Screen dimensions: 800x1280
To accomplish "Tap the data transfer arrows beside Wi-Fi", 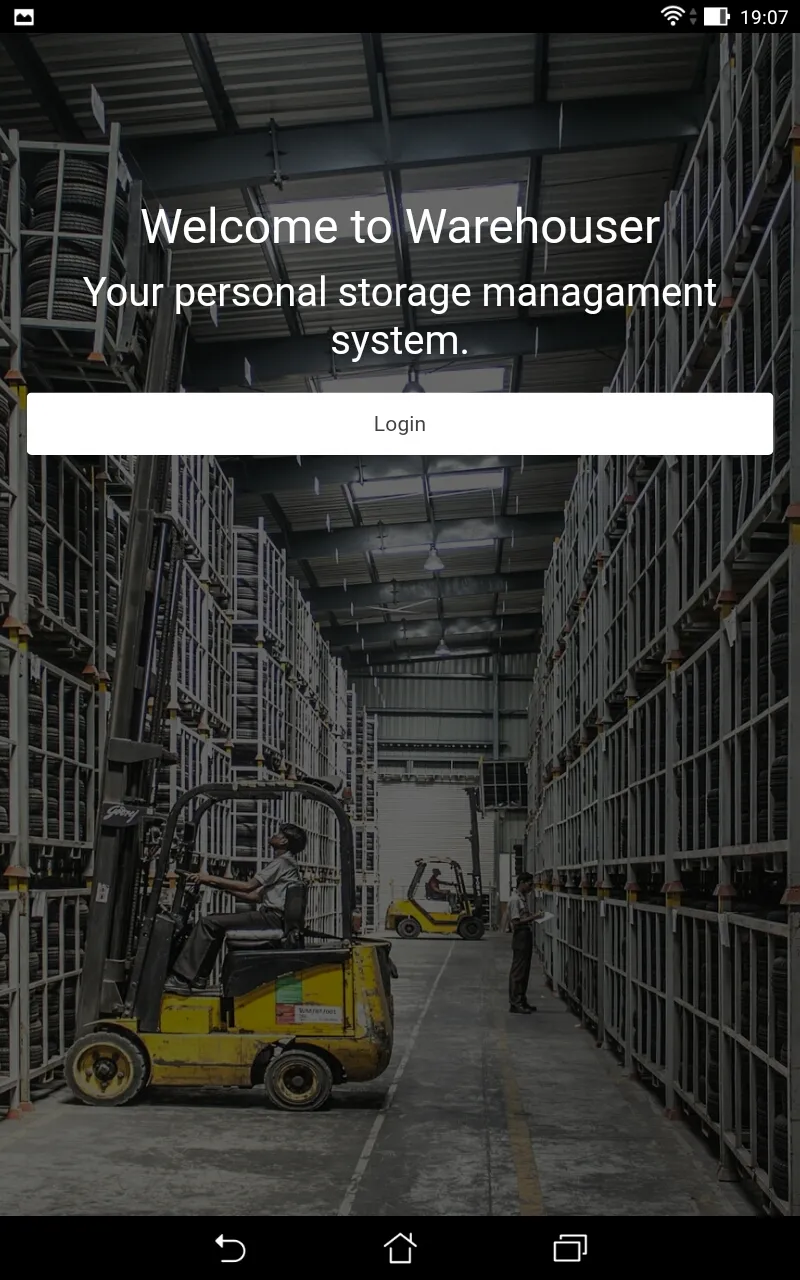I will pyautogui.click(x=693, y=16).
